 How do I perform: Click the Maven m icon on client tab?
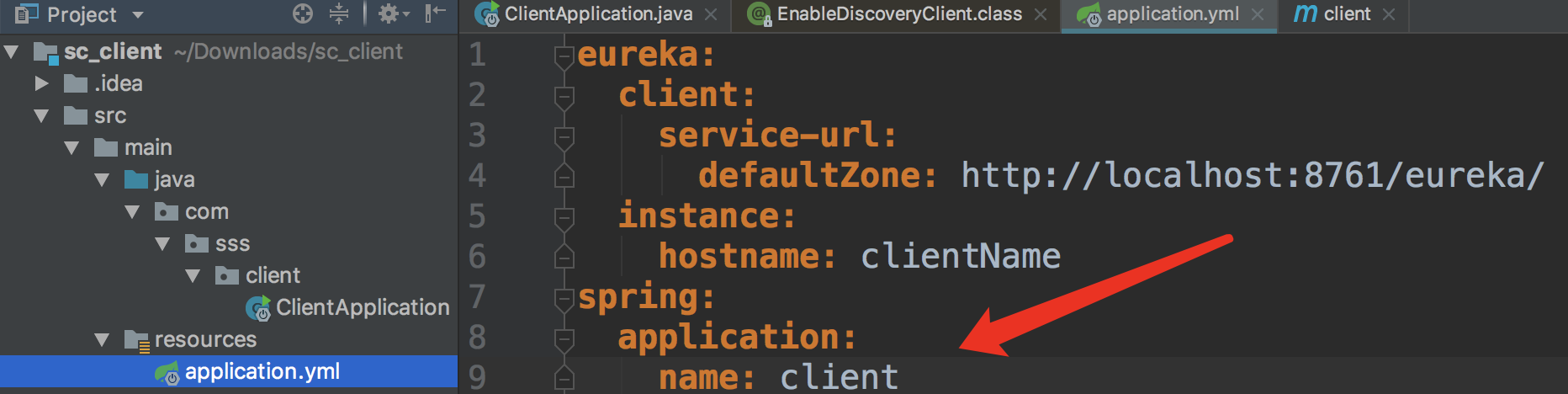pos(1305,13)
